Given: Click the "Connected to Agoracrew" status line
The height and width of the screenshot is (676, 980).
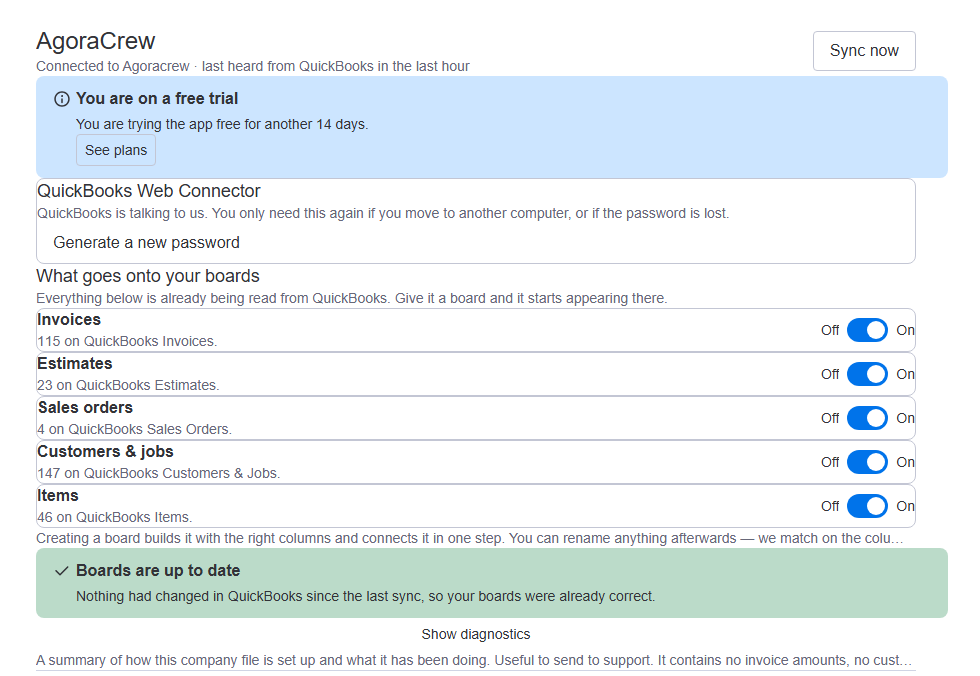Looking at the screenshot, I should point(252,66).
